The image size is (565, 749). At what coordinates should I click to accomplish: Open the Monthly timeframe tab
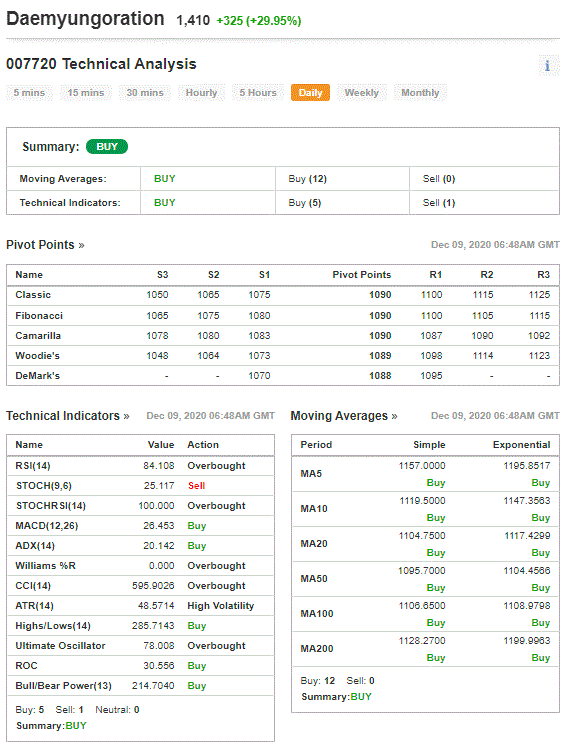coord(420,93)
